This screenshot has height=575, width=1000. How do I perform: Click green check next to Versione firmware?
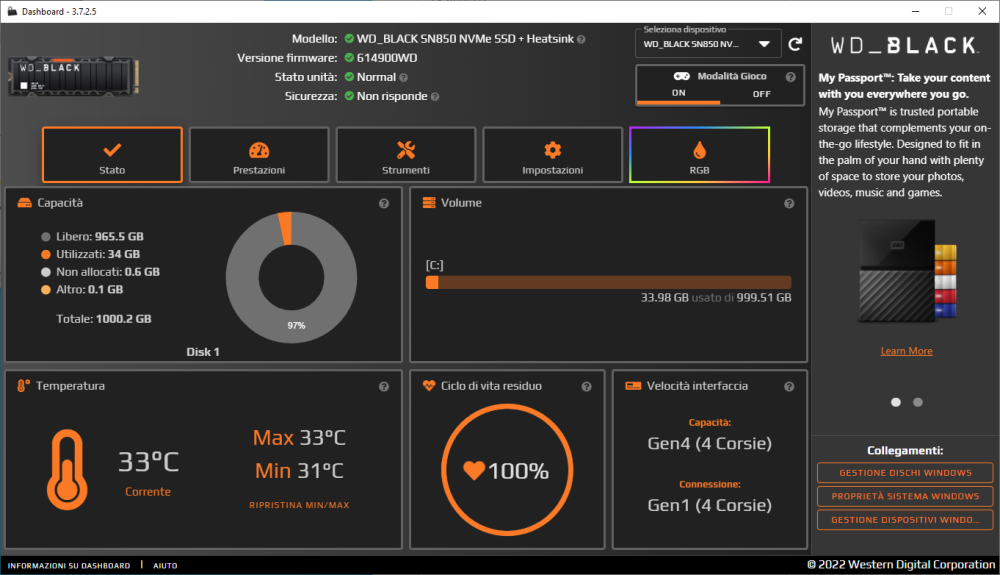(349, 57)
